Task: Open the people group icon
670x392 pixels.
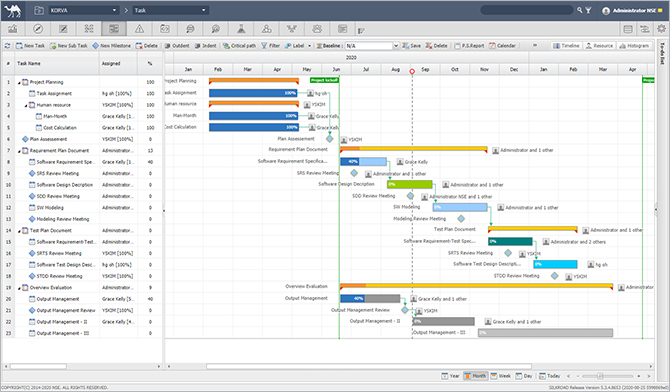Action: tap(317, 29)
